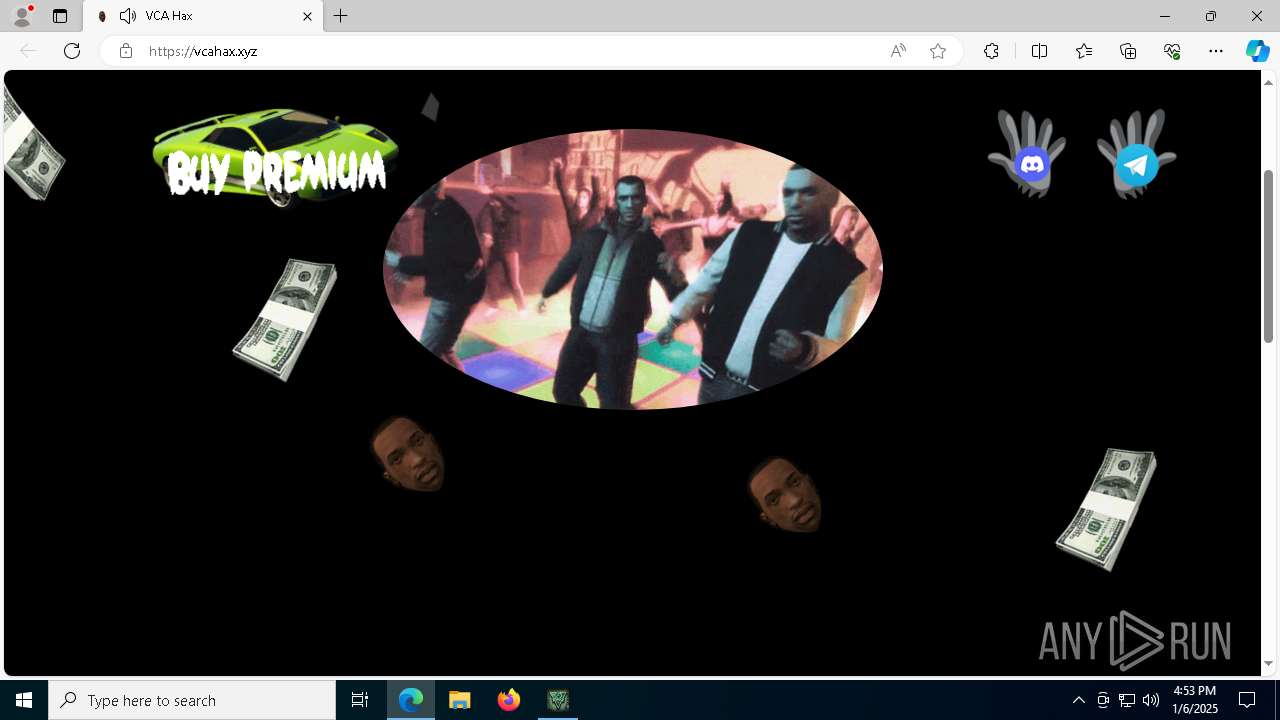Open Edge Settings and more menu
1280x720 pixels.
[1216, 51]
